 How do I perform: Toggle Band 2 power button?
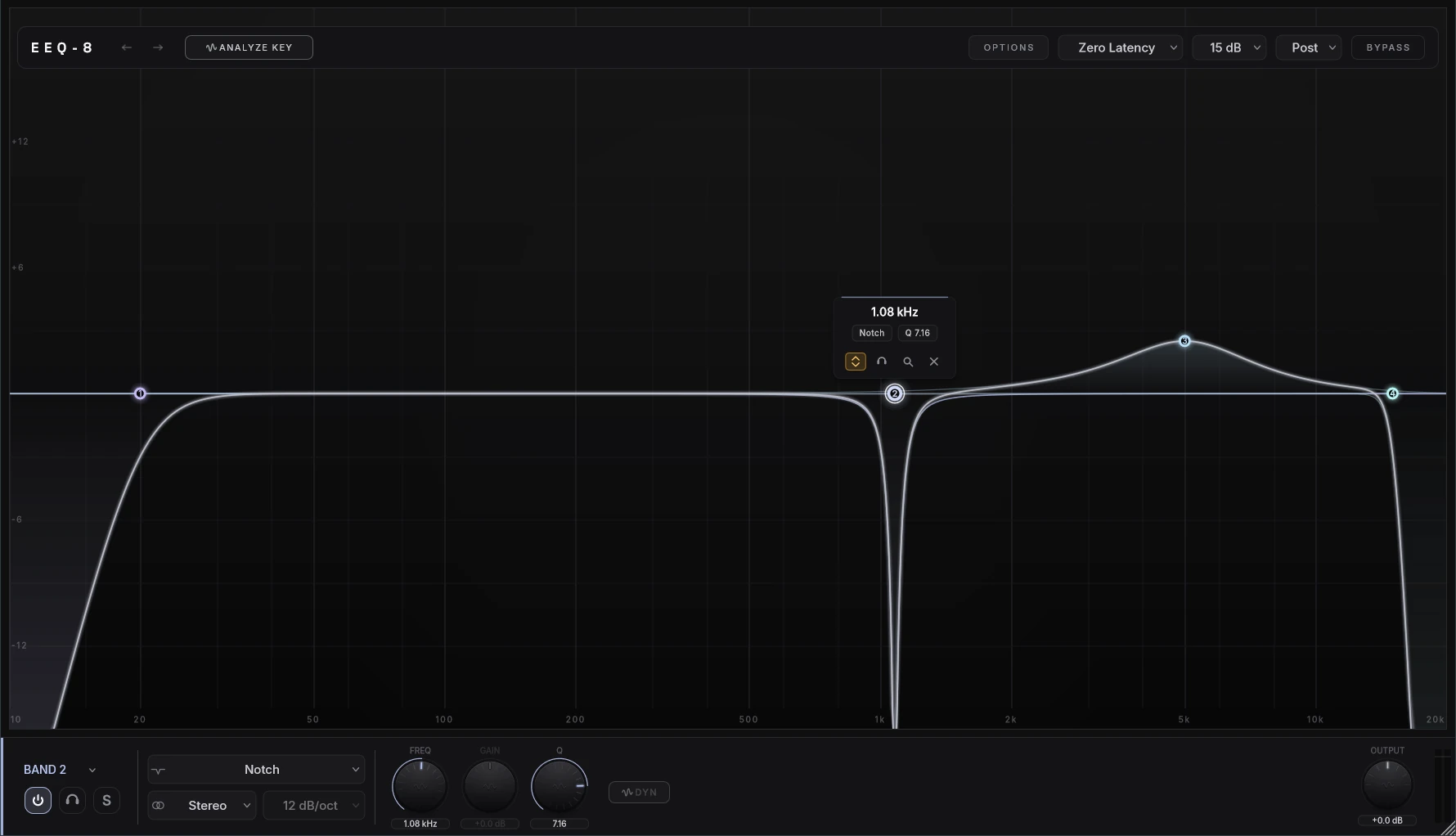point(38,800)
